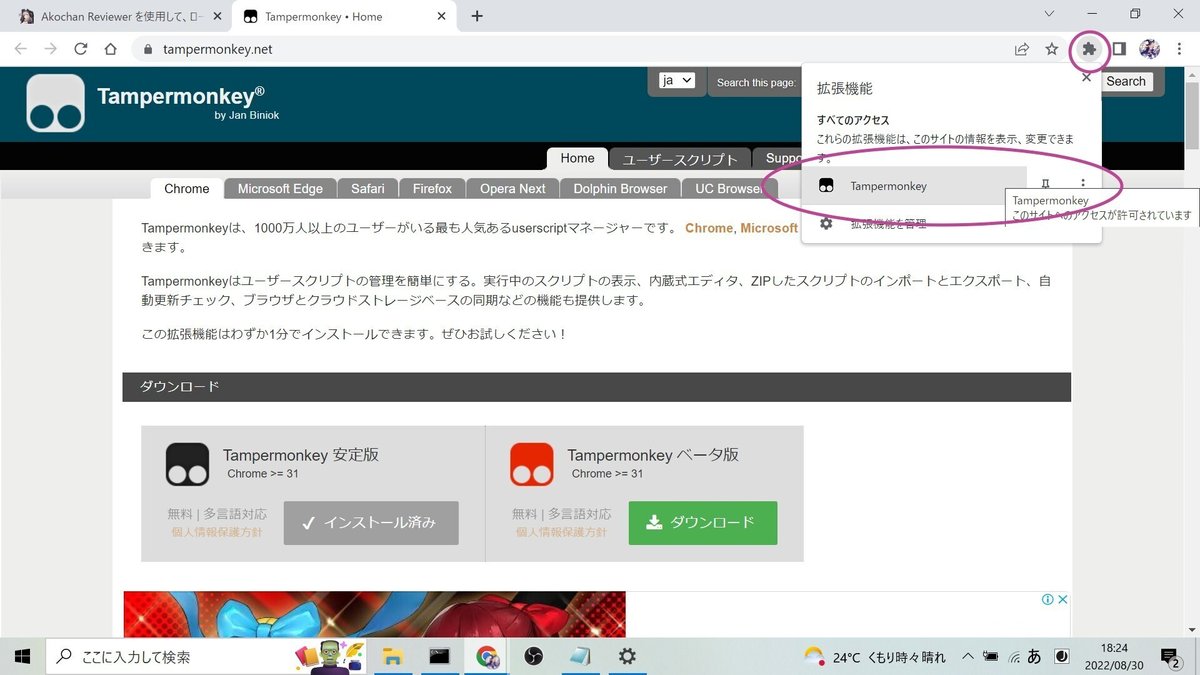Open the tab search dropdown arrow

[x=1049, y=14]
